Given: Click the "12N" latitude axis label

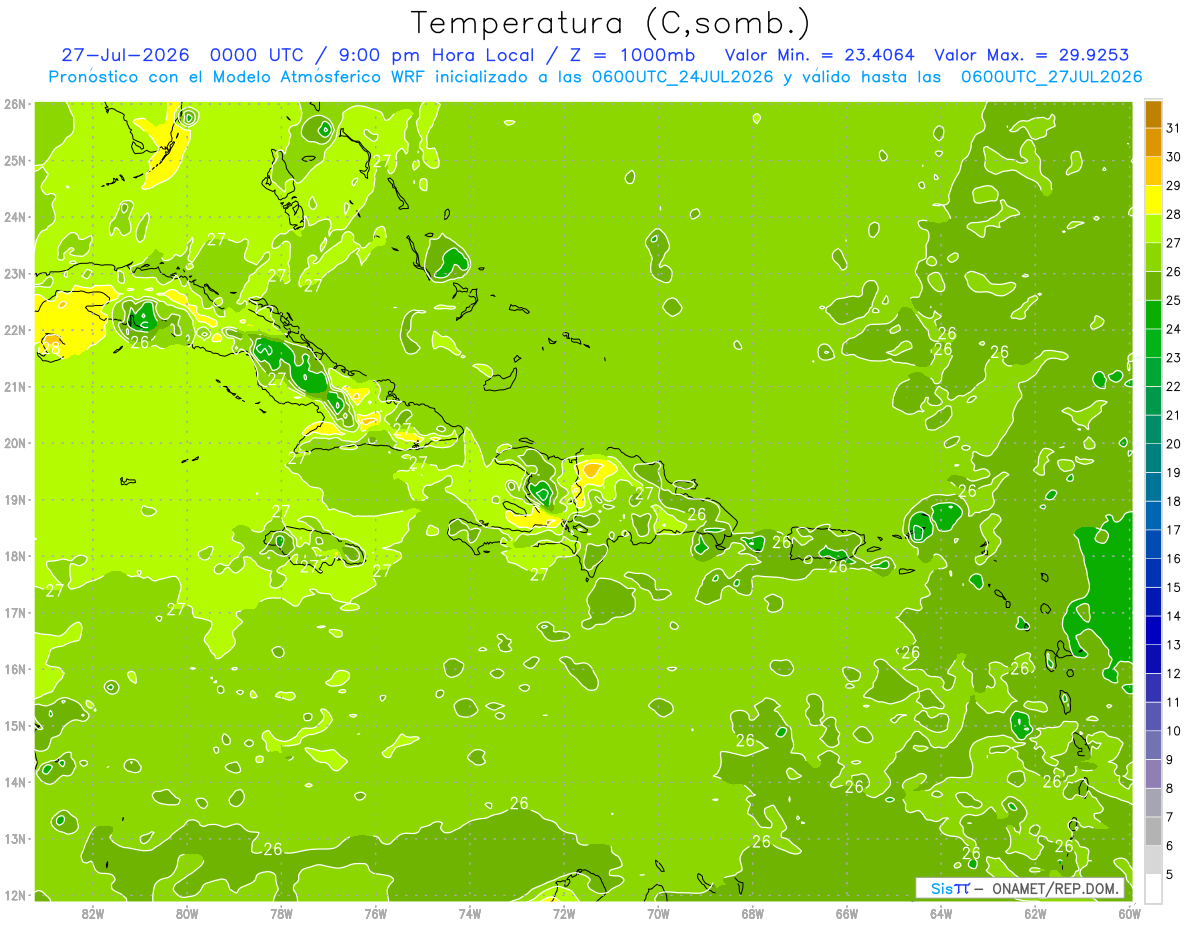Looking at the screenshot, I should 15,895.
